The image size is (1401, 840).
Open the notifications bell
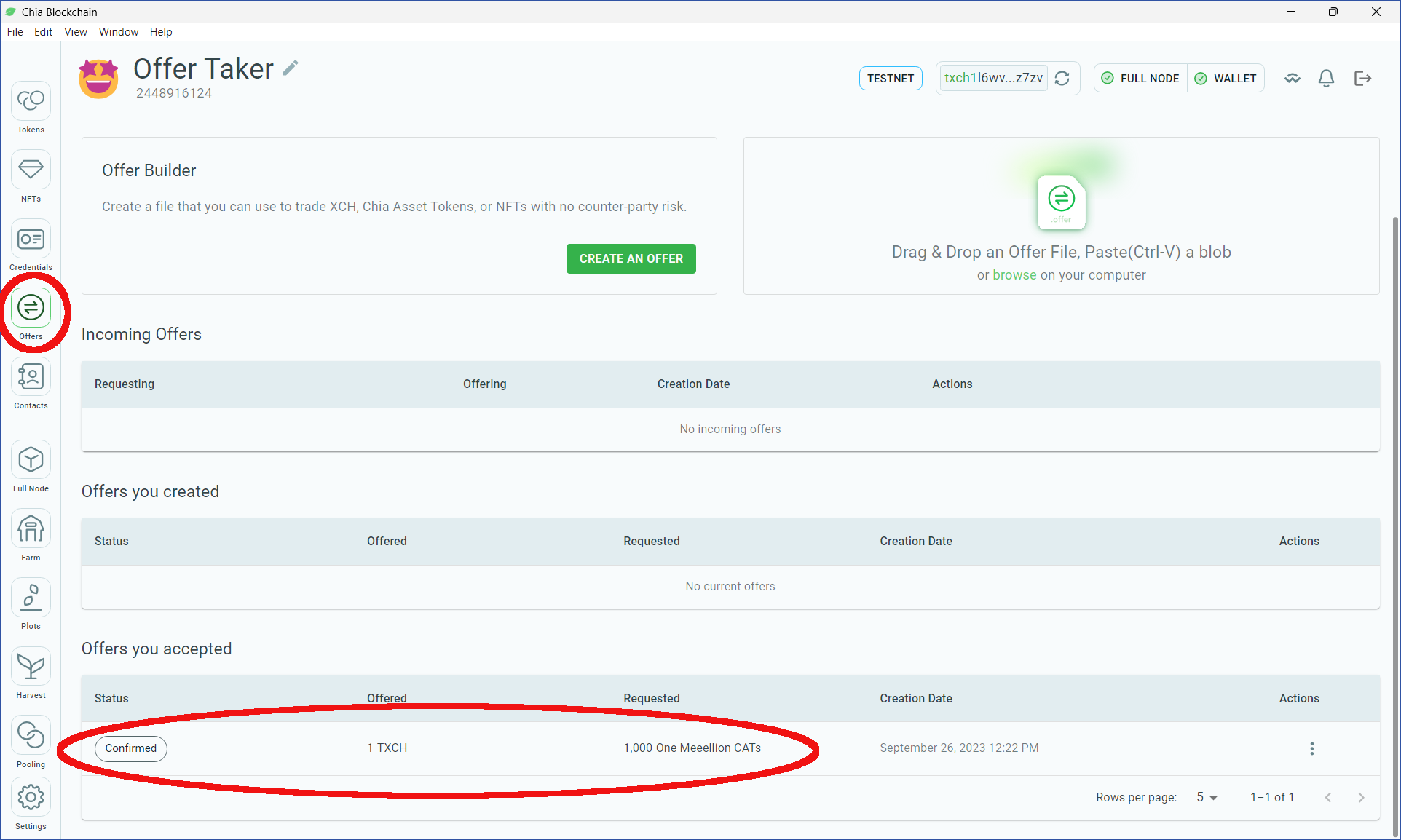click(1327, 79)
